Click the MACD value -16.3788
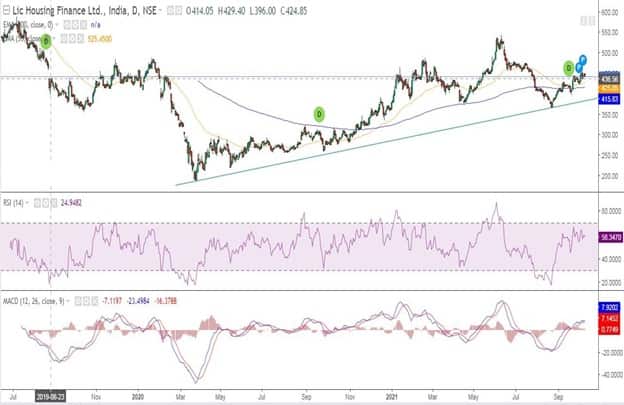624x405 pixels. pyautogui.click(x=165, y=301)
